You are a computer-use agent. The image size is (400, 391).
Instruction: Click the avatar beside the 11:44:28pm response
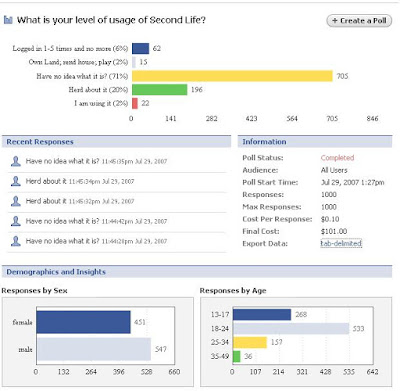pos(16,241)
